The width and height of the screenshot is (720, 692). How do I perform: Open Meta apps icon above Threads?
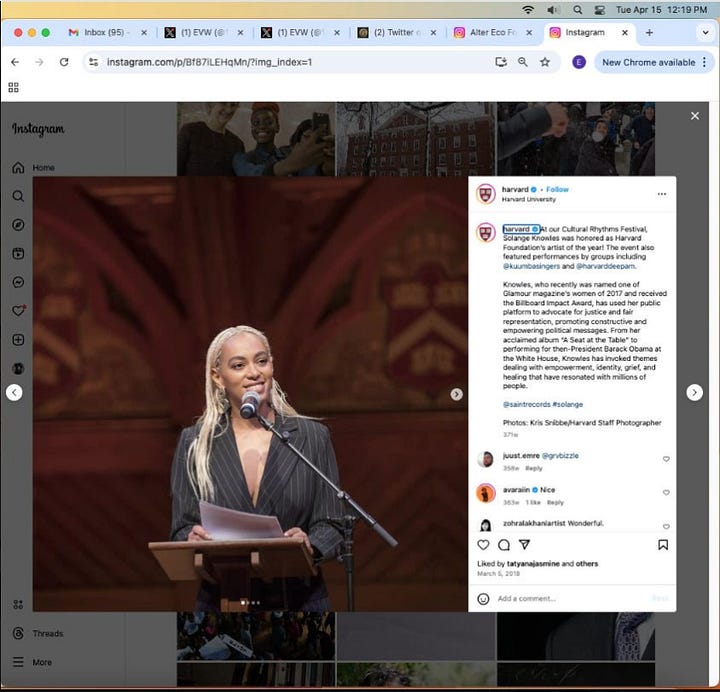click(x=18, y=605)
